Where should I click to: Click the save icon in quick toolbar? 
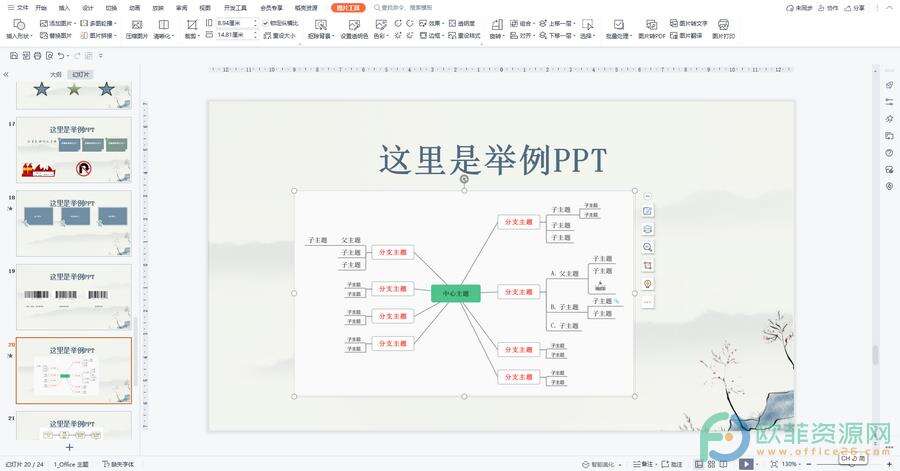(x=14, y=56)
